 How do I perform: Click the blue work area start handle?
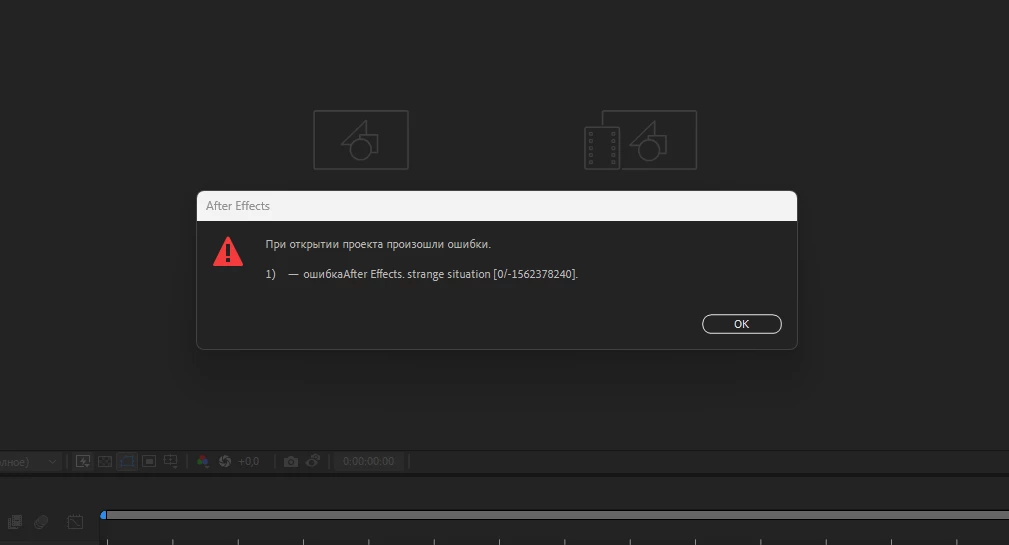coord(103,515)
